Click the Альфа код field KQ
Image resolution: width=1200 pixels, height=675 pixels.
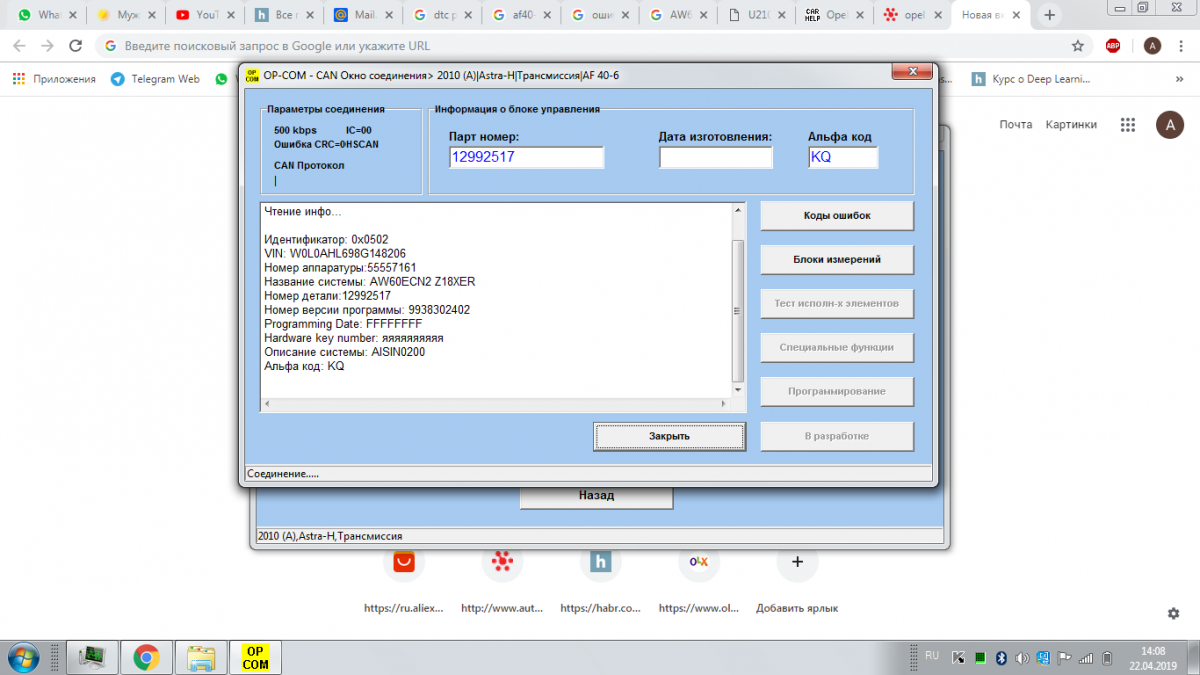click(843, 158)
